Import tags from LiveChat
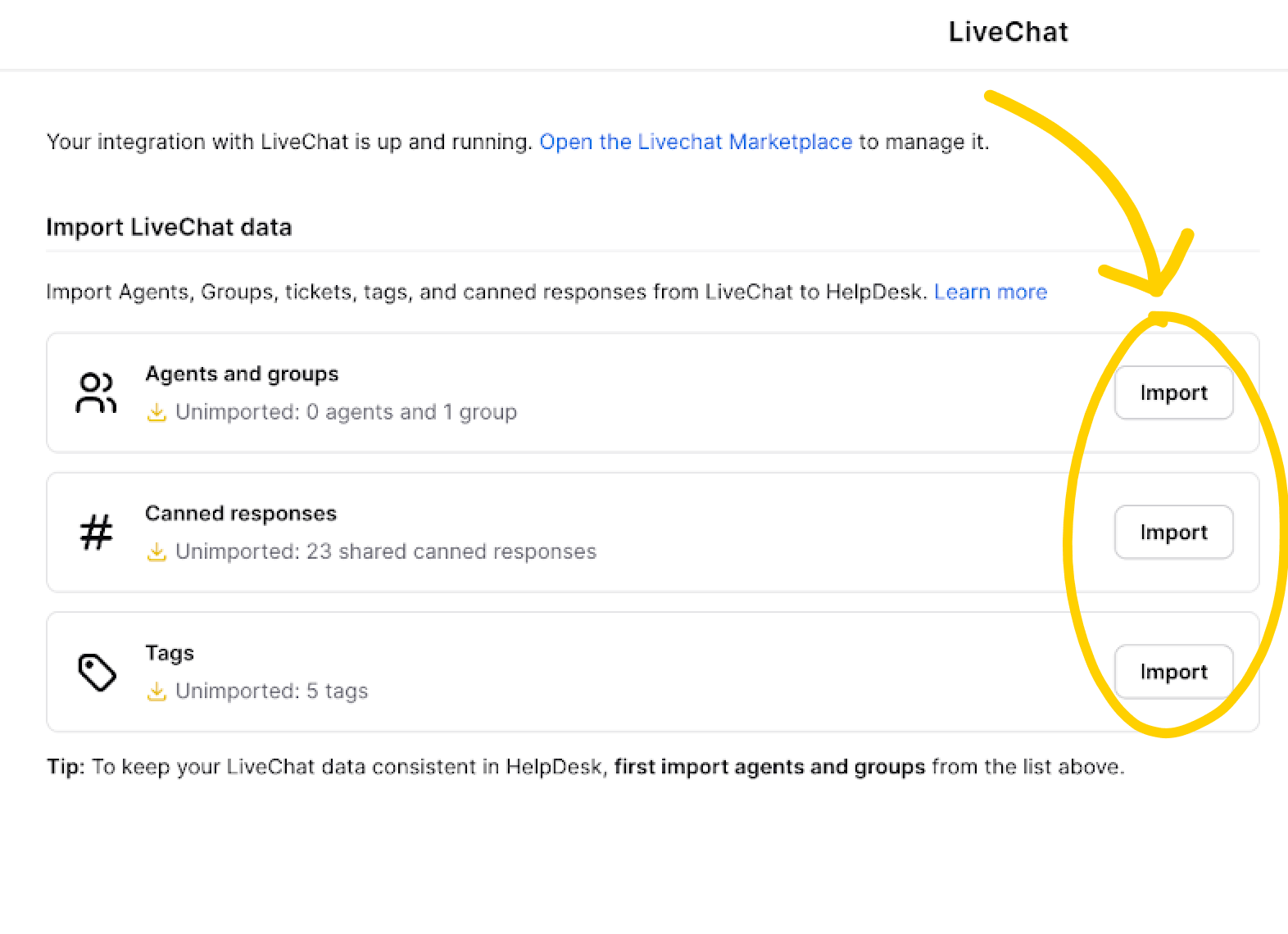The height and width of the screenshot is (934, 1288). (1173, 672)
